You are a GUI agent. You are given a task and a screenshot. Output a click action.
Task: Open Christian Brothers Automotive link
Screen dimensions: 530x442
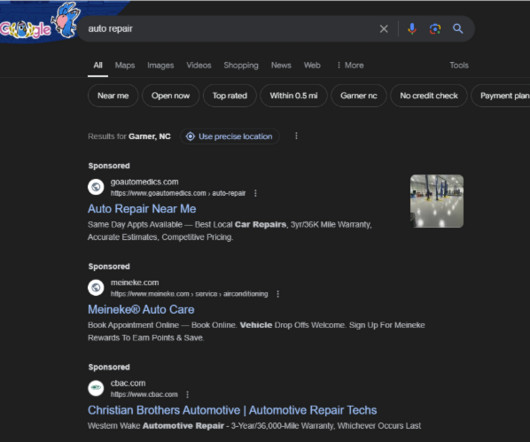coord(232,410)
